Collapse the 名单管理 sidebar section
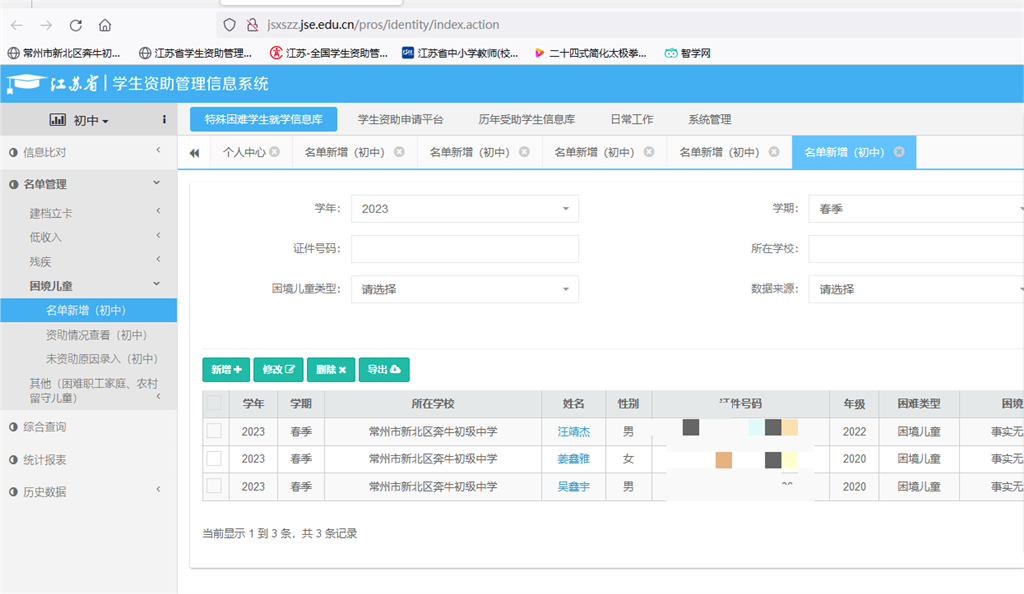The image size is (1024, 594). 88,184
